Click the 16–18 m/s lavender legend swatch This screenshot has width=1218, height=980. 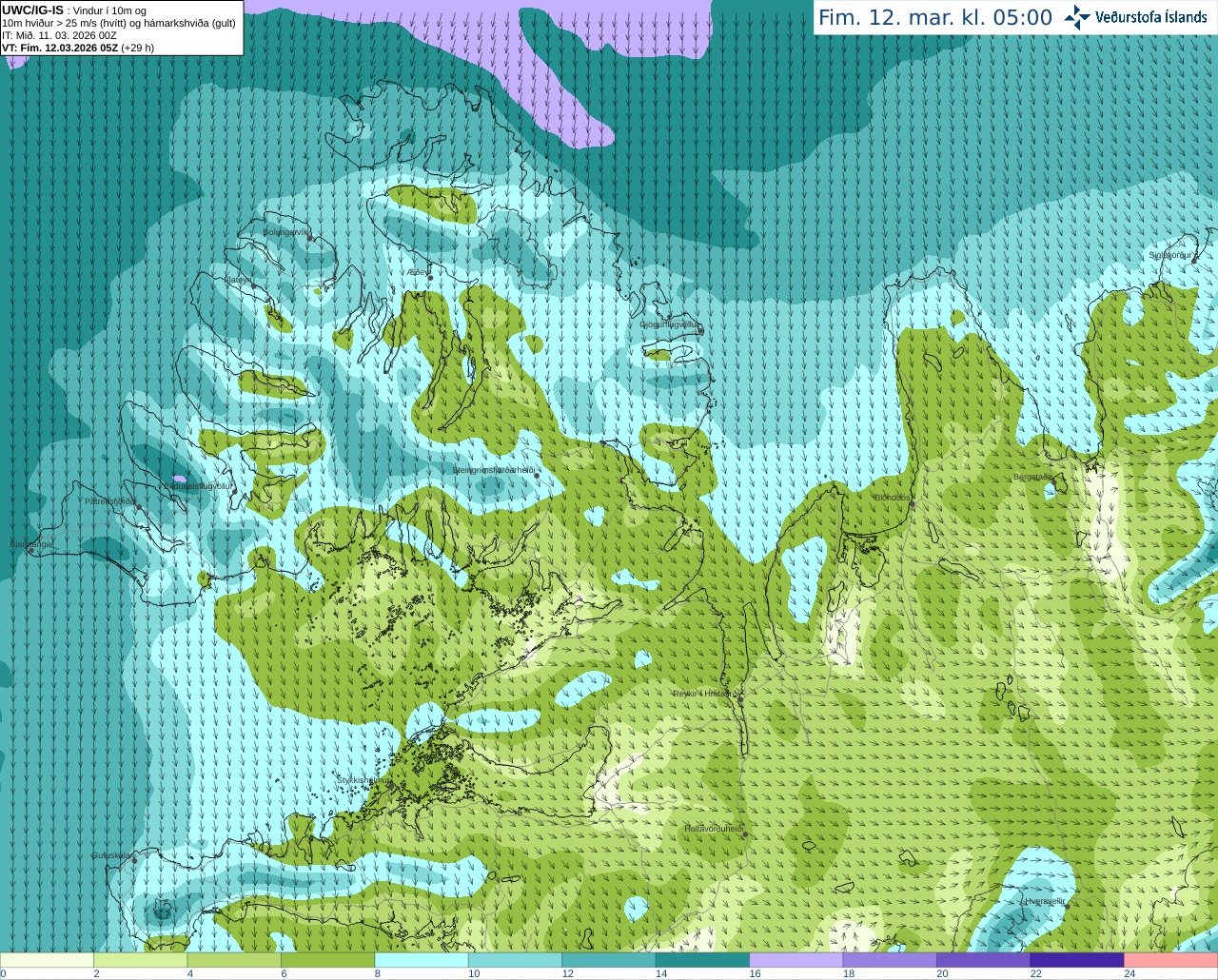(x=796, y=960)
